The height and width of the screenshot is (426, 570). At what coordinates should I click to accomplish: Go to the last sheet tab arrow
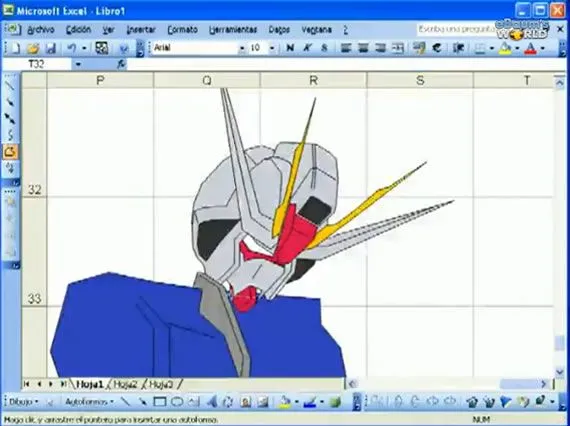pyautogui.click(x=64, y=384)
